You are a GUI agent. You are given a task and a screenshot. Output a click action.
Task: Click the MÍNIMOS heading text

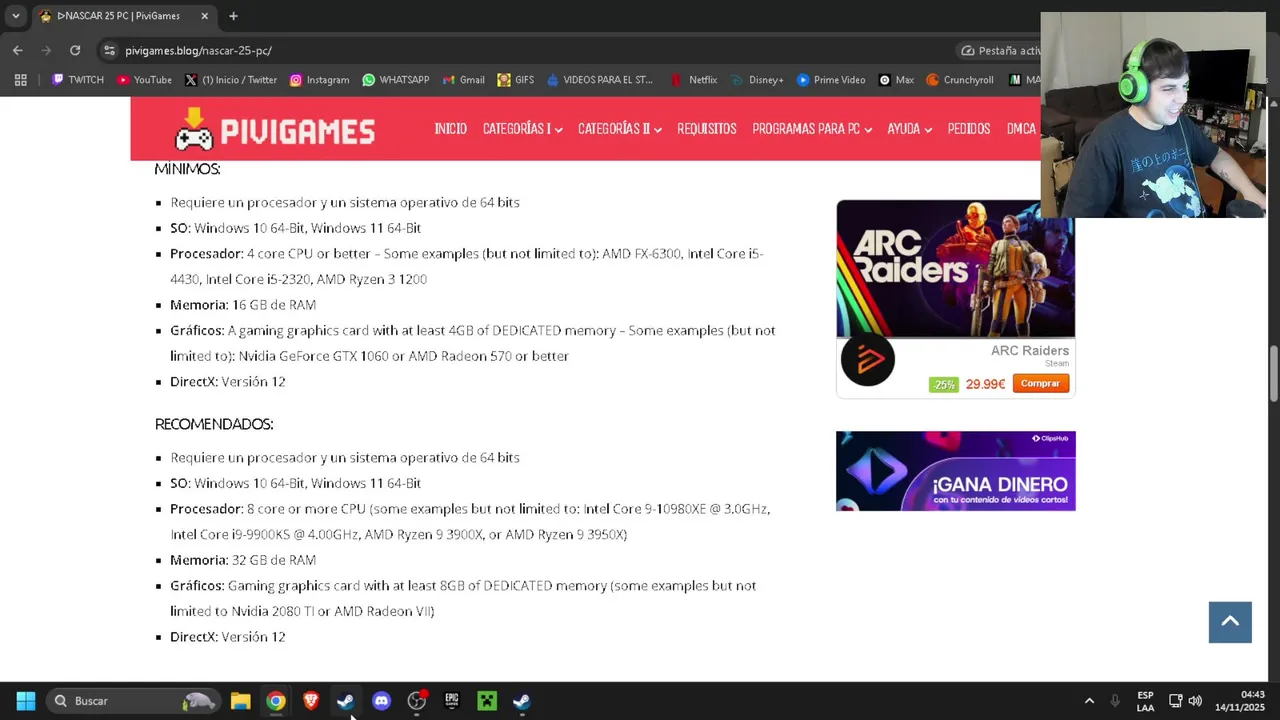(187, 169)
